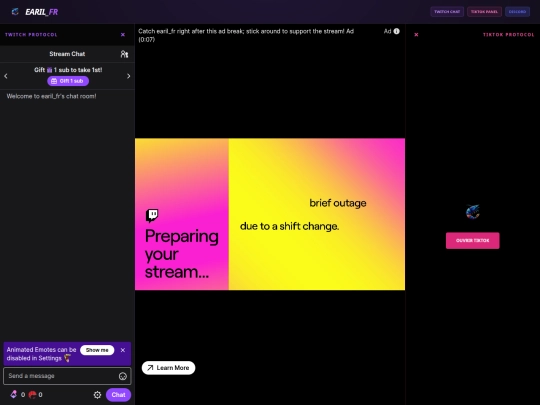Click the 'Catch earil_fr right after this ad break' text

coord(246,35)
